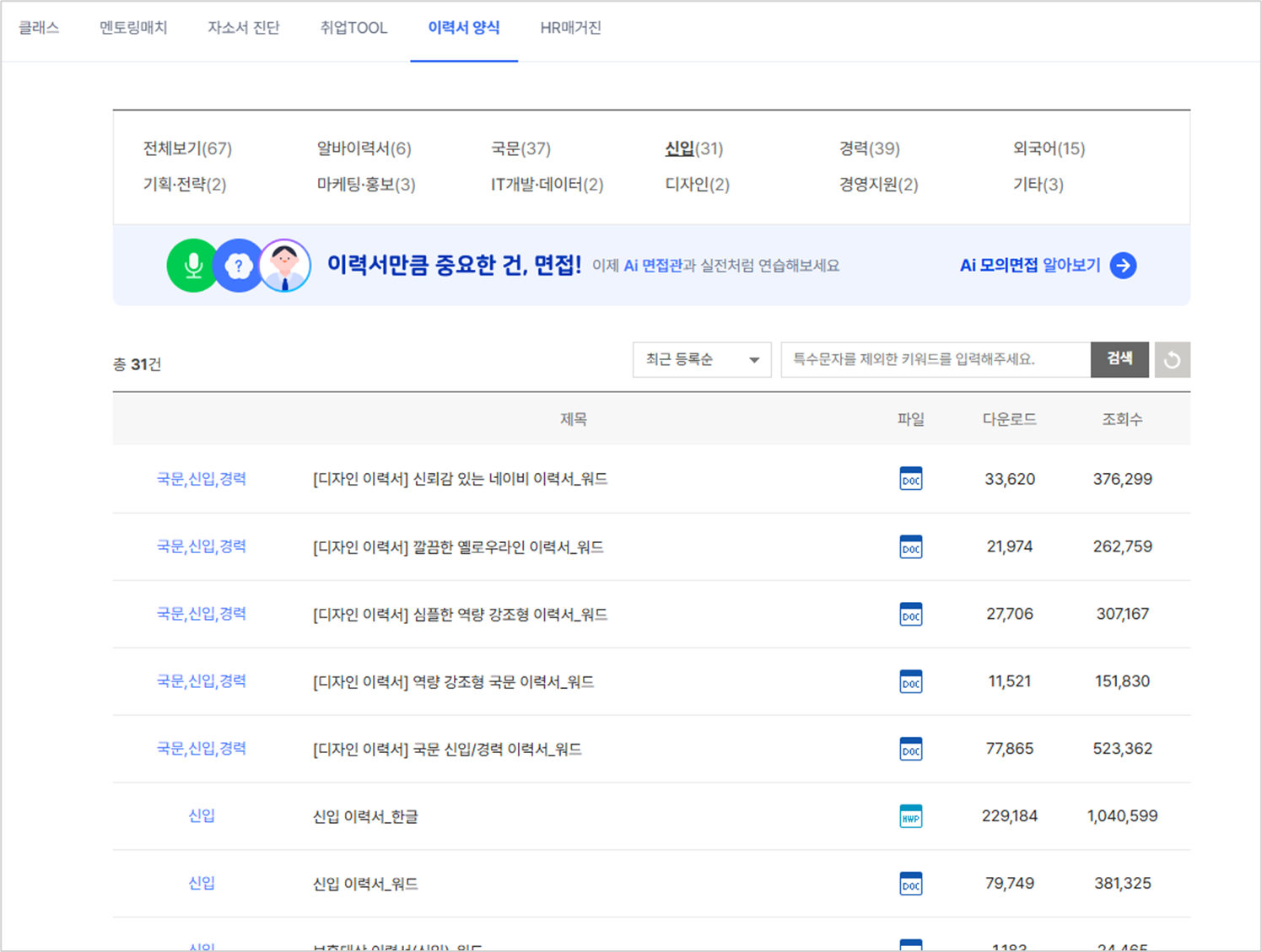Click the green microphone icon in banner
This screenshot has height=952, width=1262.
tap(193, 266)
